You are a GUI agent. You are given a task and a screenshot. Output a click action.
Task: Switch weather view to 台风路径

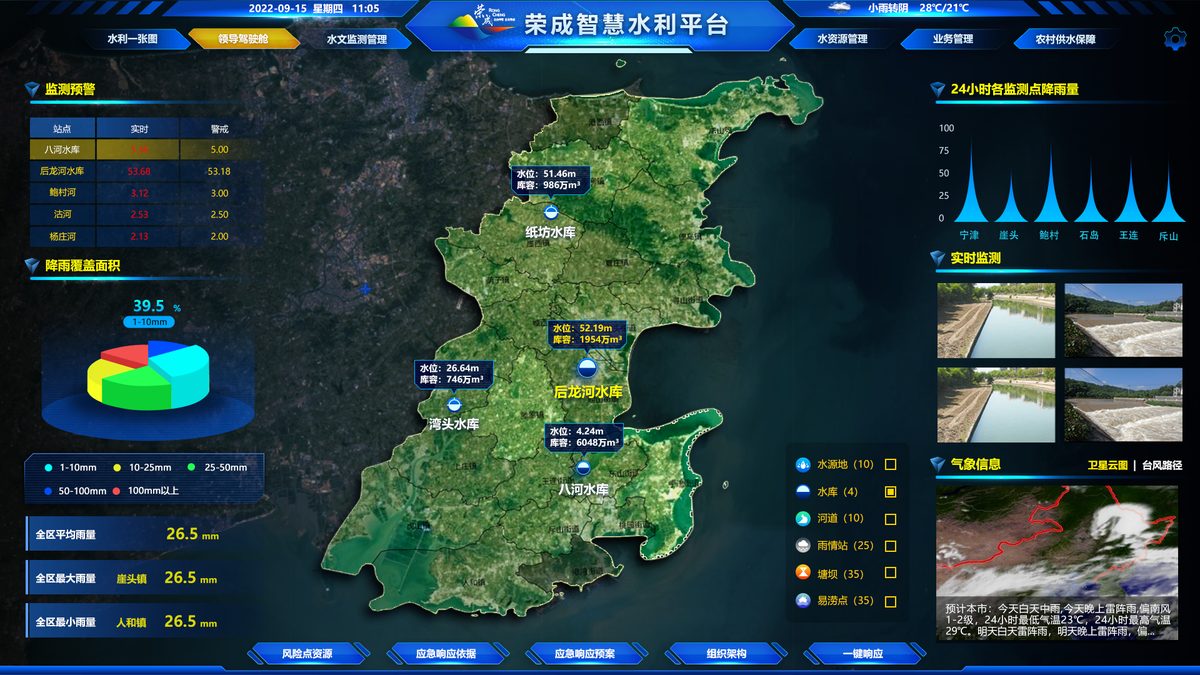tap(1163, 465)
